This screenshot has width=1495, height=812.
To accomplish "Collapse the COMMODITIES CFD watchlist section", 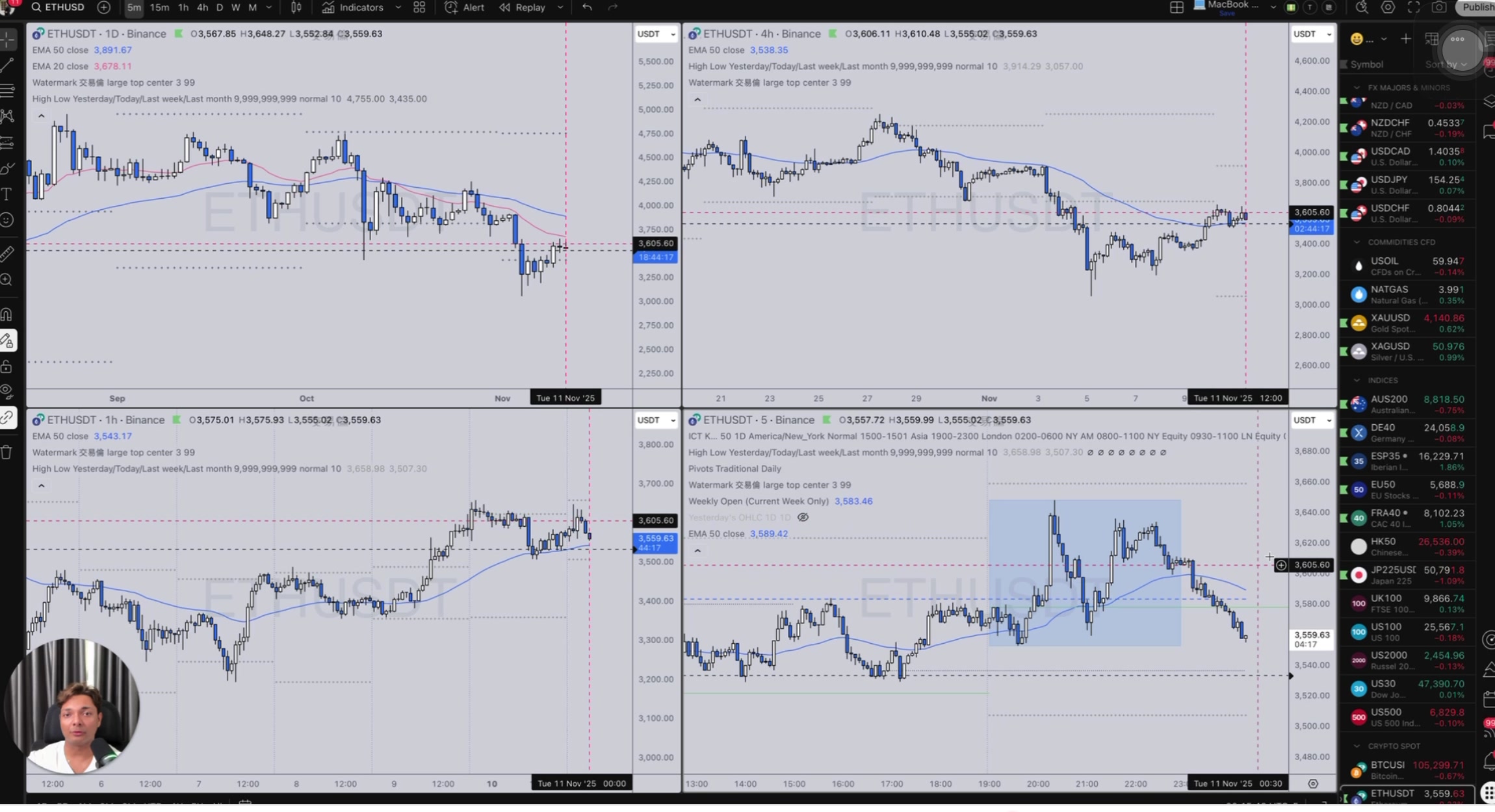I will pos(1357,242).
